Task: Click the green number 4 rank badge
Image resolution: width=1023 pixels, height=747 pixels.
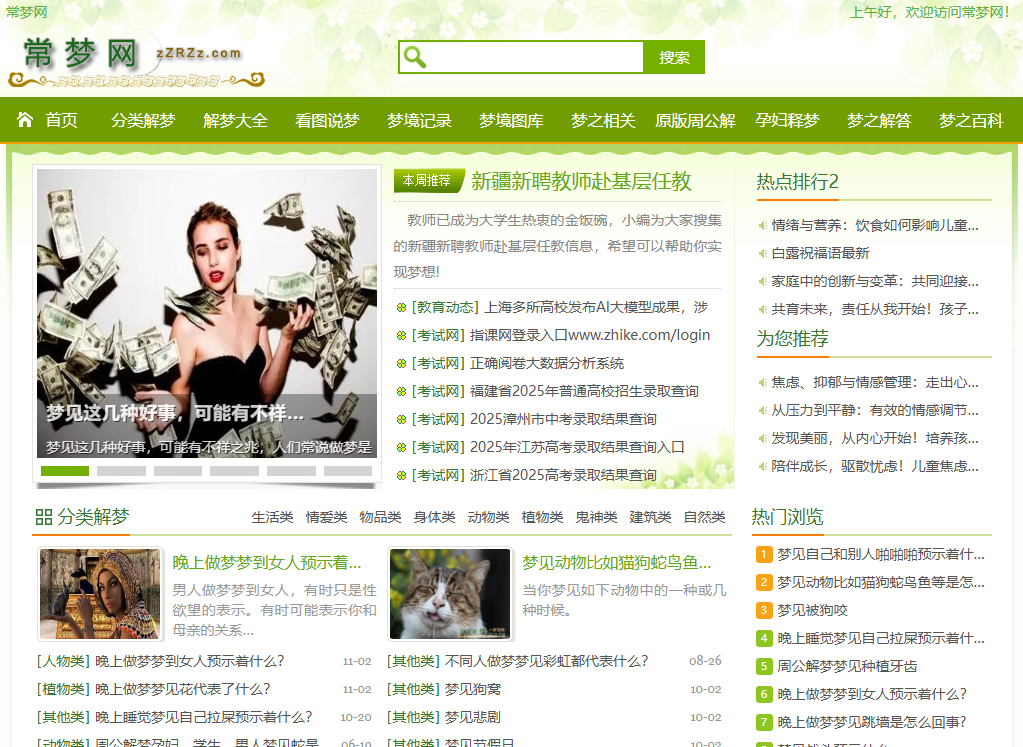Action: pos(764,638)
